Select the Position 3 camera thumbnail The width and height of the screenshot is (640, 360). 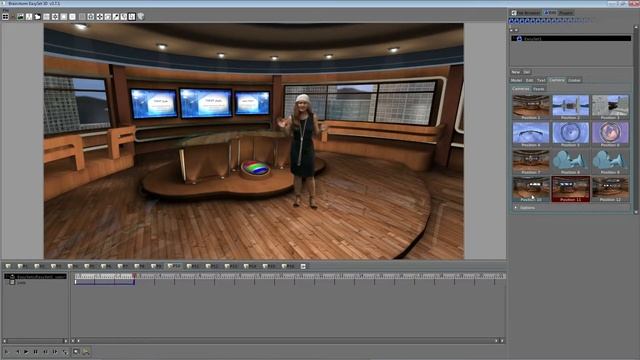[x=610, y=107]
